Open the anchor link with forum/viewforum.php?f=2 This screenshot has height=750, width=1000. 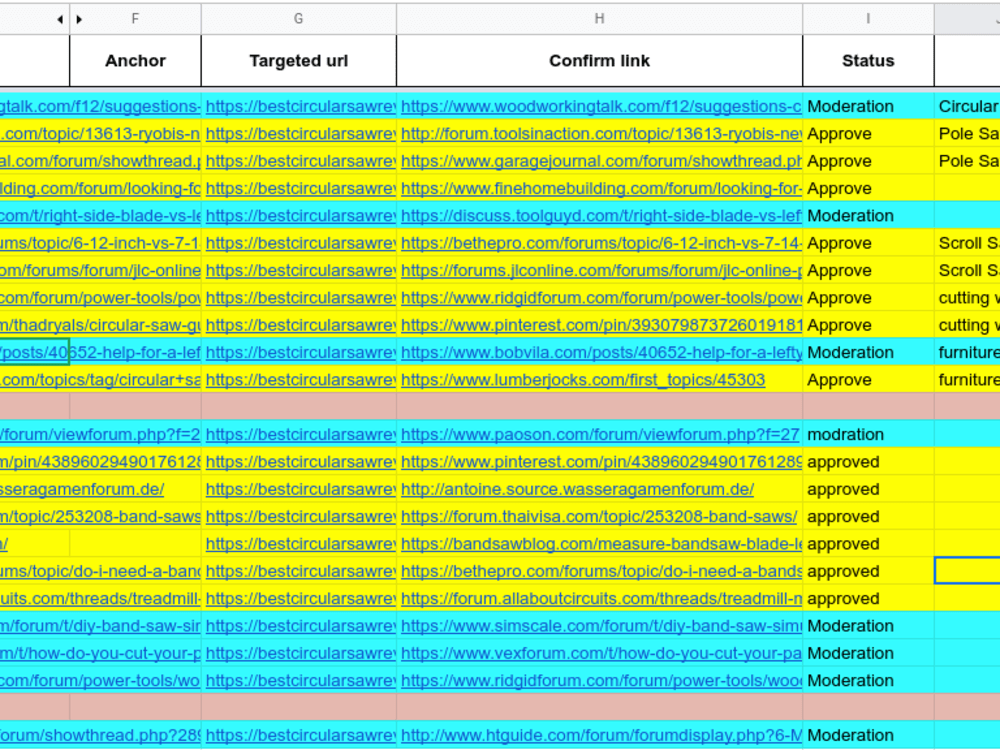(100, 435)
